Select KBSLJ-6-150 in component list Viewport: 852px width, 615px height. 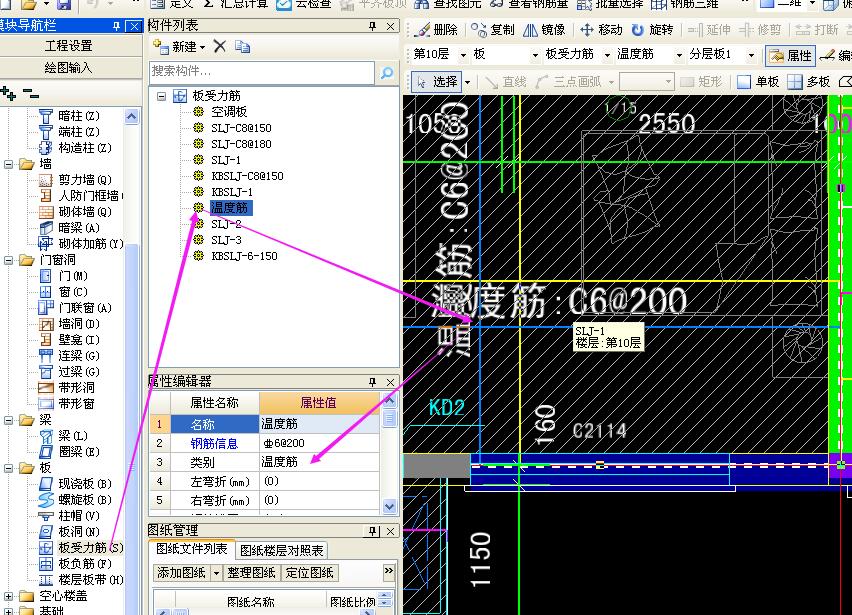point(244,256)
